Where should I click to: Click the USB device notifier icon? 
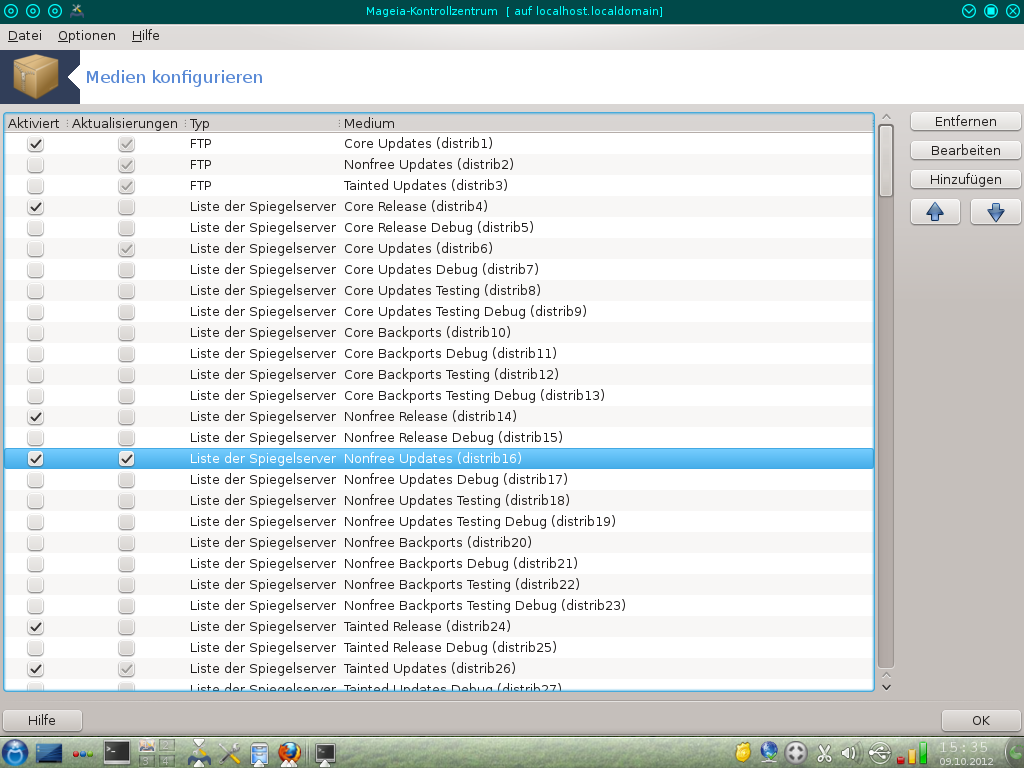[879, 752]
